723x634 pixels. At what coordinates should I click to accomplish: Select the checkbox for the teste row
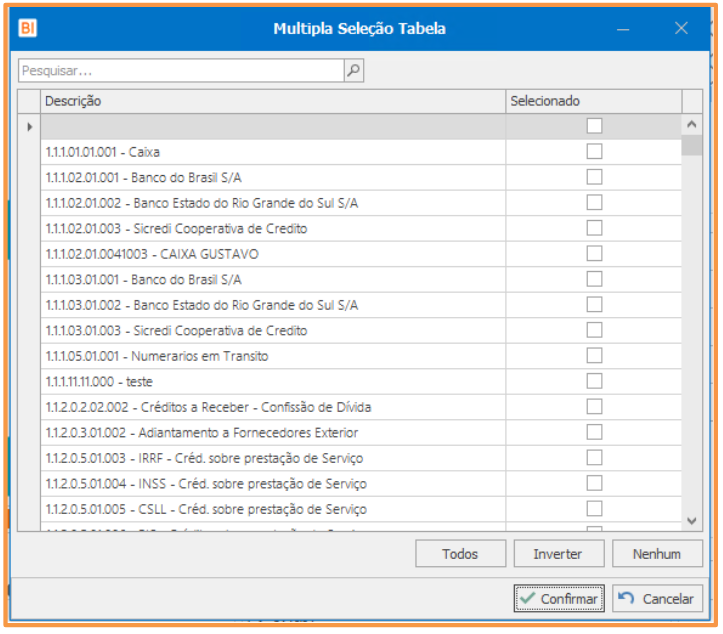point(594,381)
